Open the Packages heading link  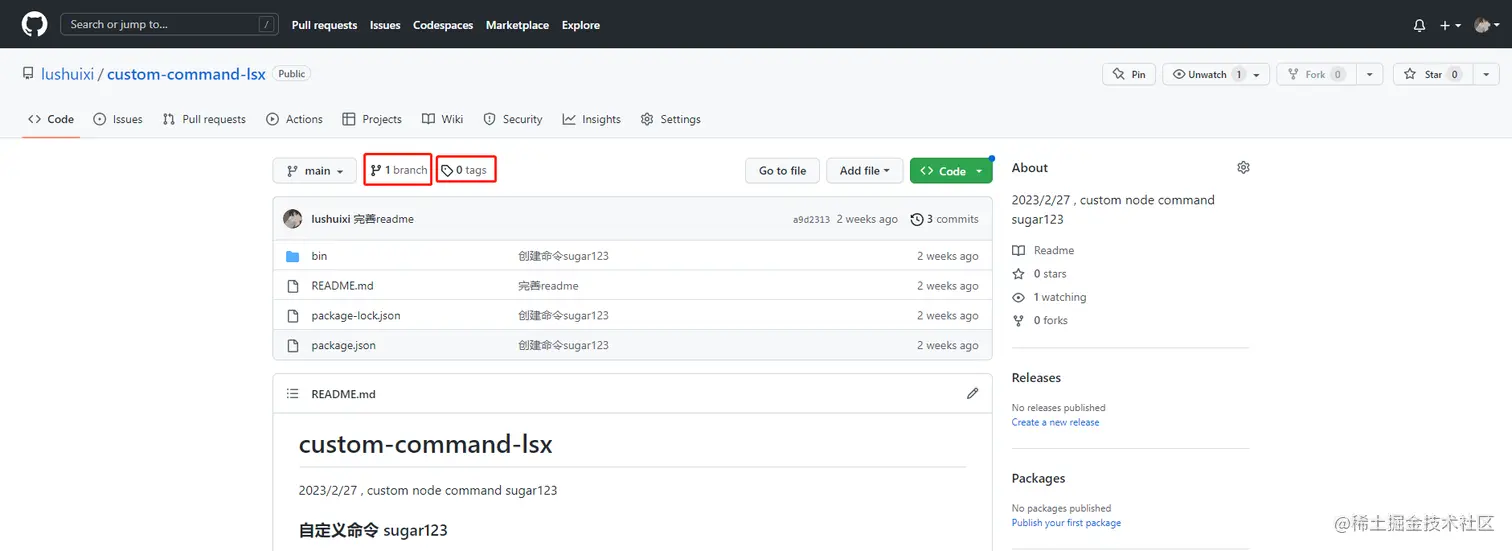click(x=1038, y=479)
